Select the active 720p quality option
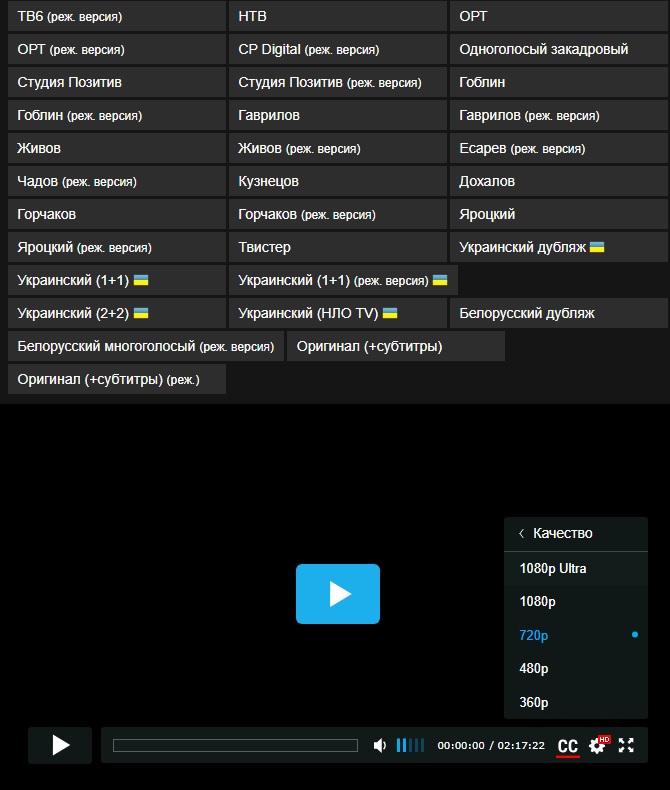 pyautogui.click(x=576, y=635)
